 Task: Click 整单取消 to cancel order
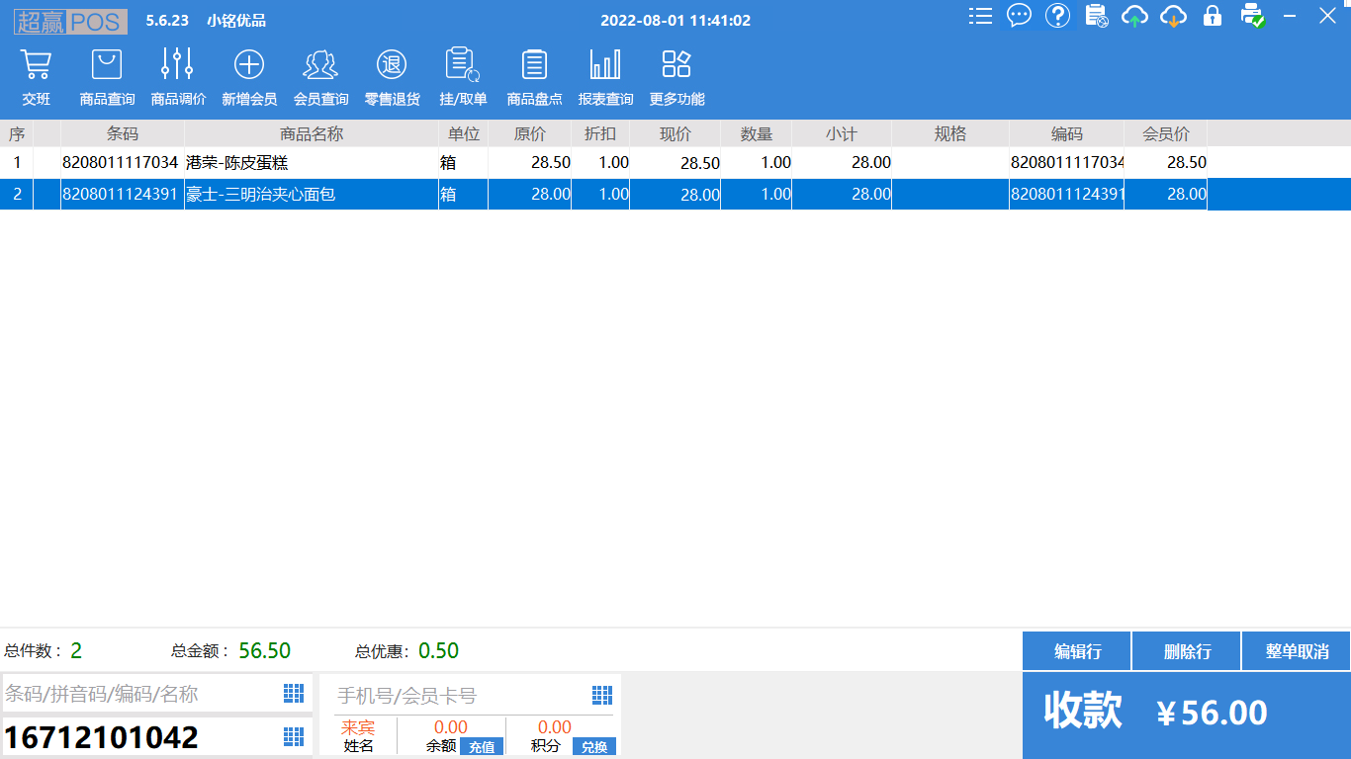1296,652
